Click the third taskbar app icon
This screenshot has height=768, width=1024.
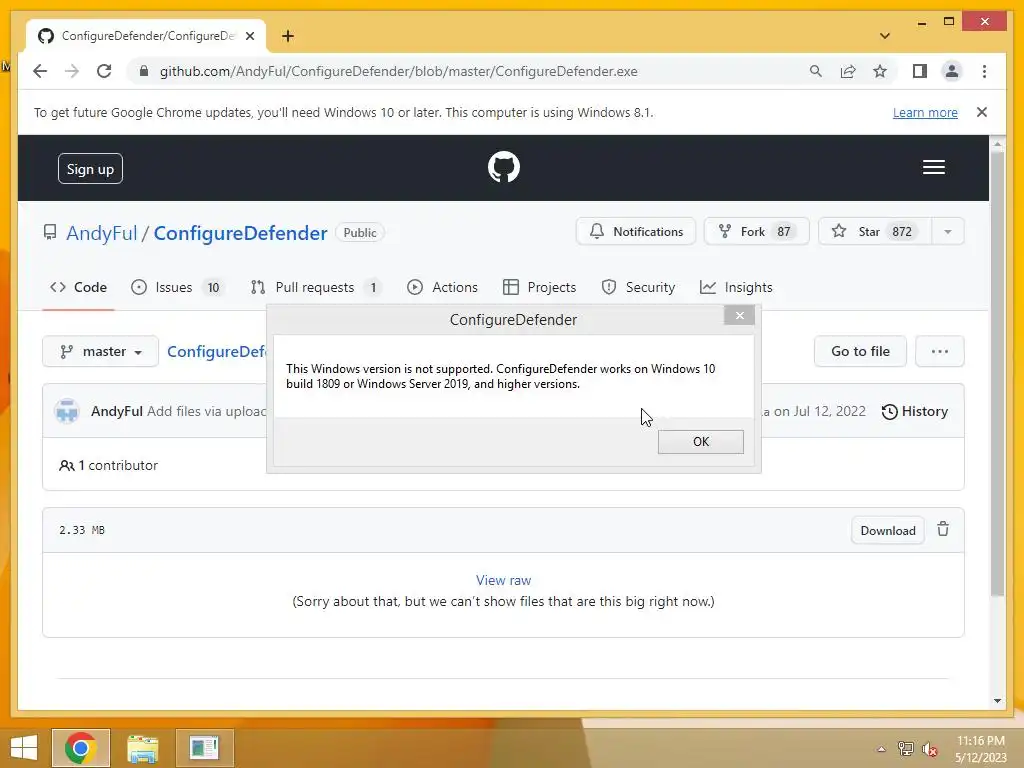point(204,748)
